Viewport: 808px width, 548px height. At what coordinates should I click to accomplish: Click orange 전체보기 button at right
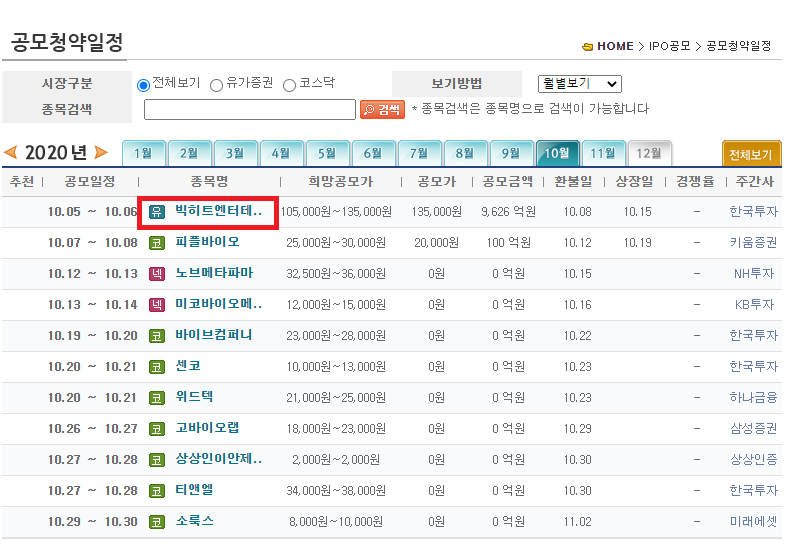[751, 154]
